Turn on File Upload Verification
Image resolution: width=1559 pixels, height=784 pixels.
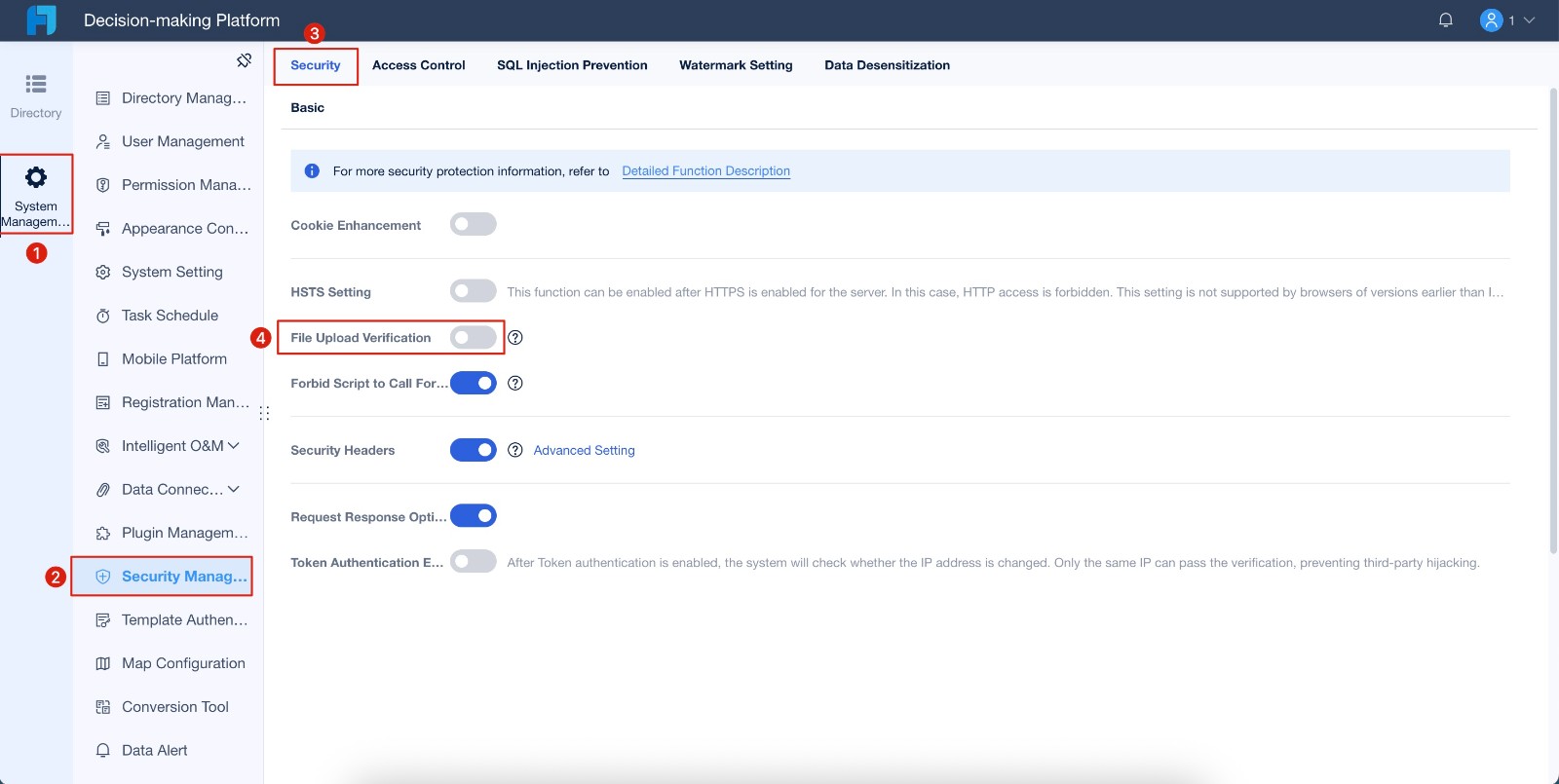[474, 338]
